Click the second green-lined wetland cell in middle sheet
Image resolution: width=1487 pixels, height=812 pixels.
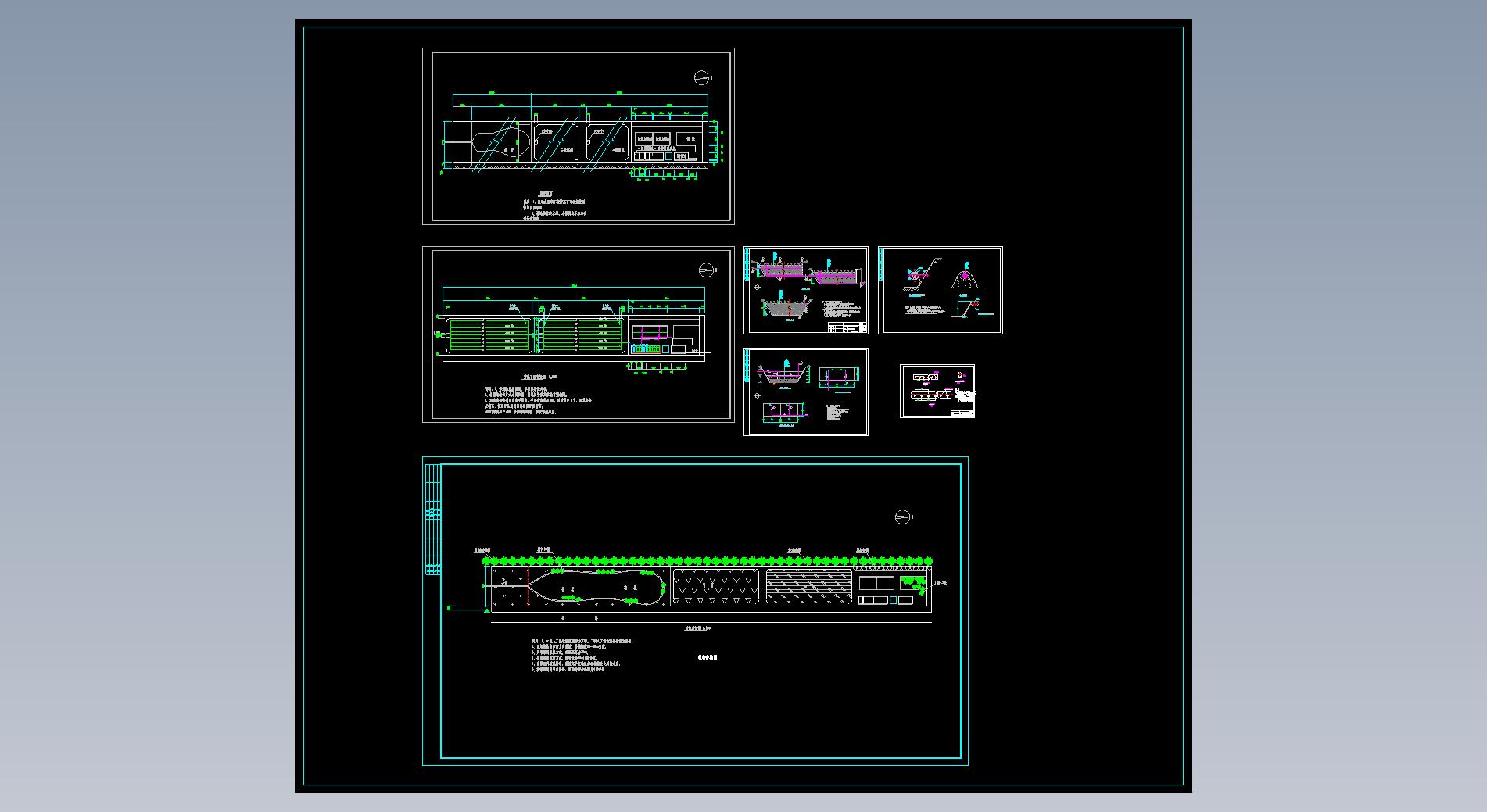pos(582,334)
